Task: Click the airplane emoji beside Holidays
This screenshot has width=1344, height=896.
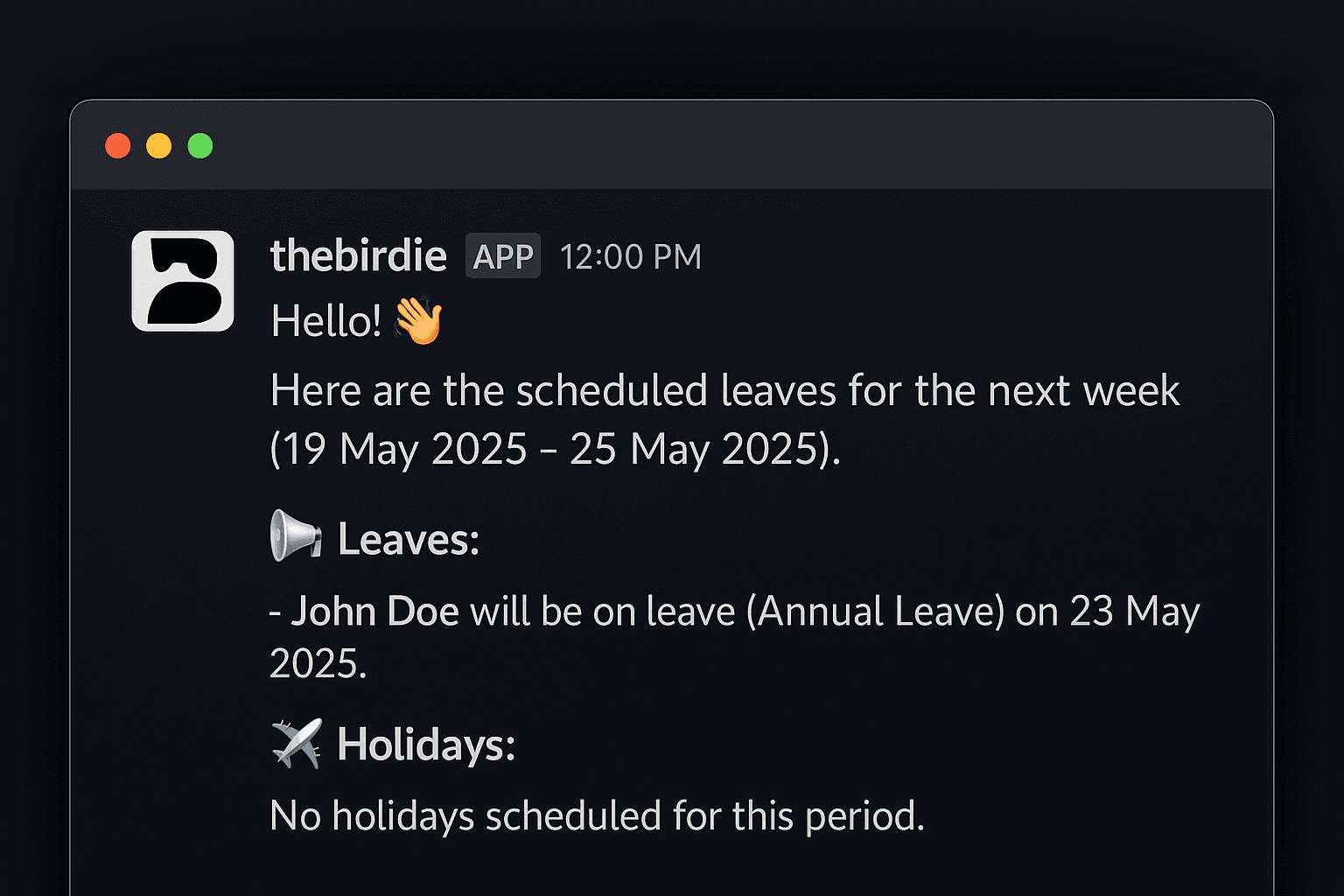Action: (296, 742)
